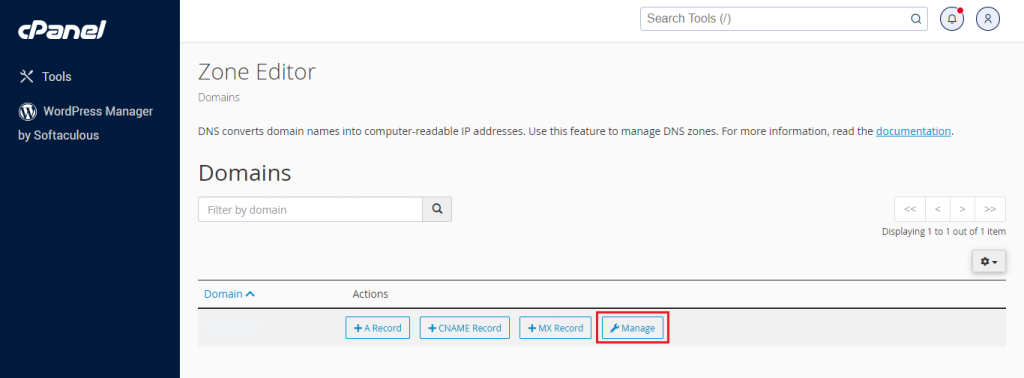The height and width of the screenshot is (378, 1024).
Task: Click the Actions column header
Action: point(370,294)
